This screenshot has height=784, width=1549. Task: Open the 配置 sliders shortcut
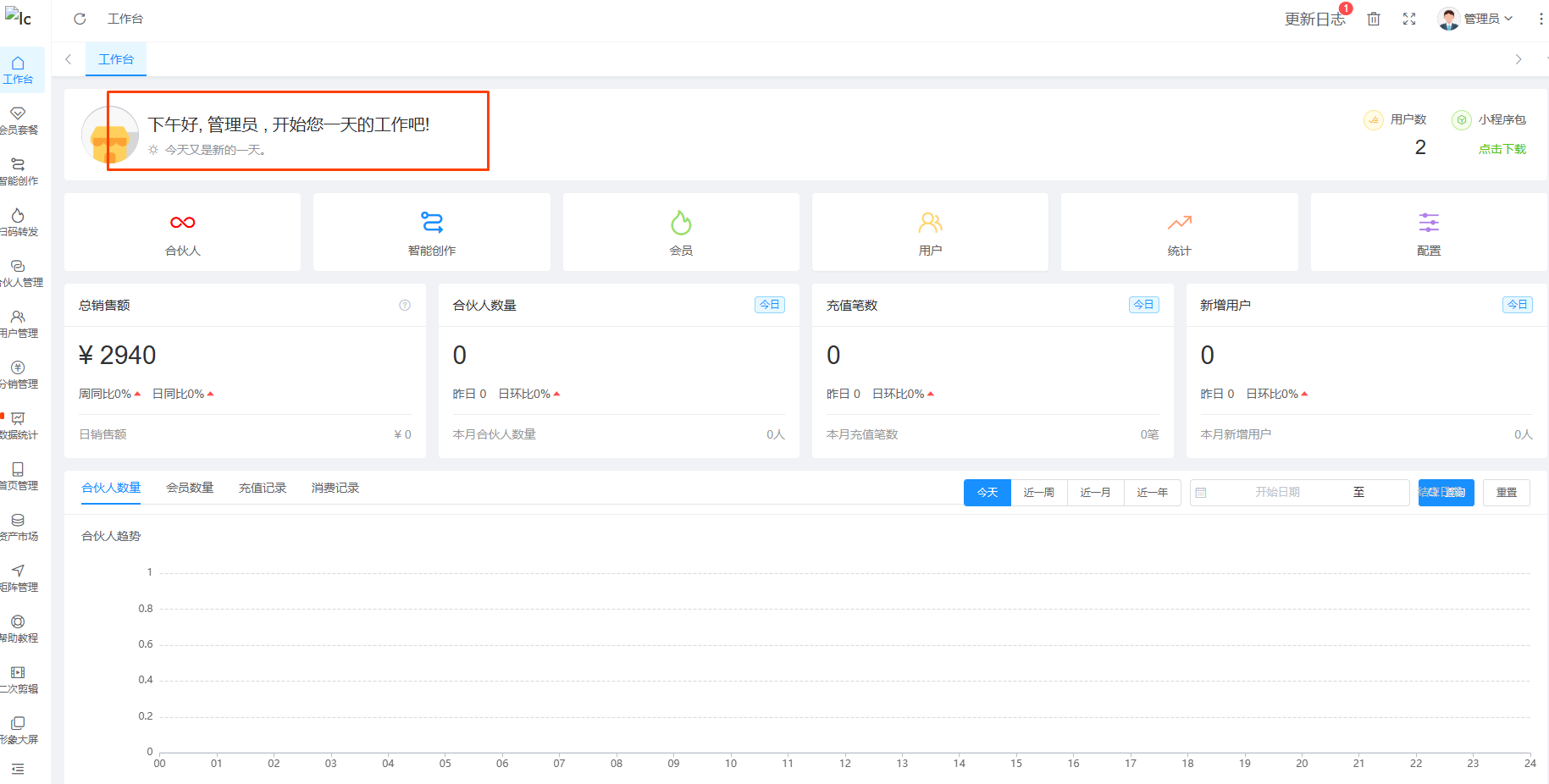pyautogui.click(x=1429, y=232)
